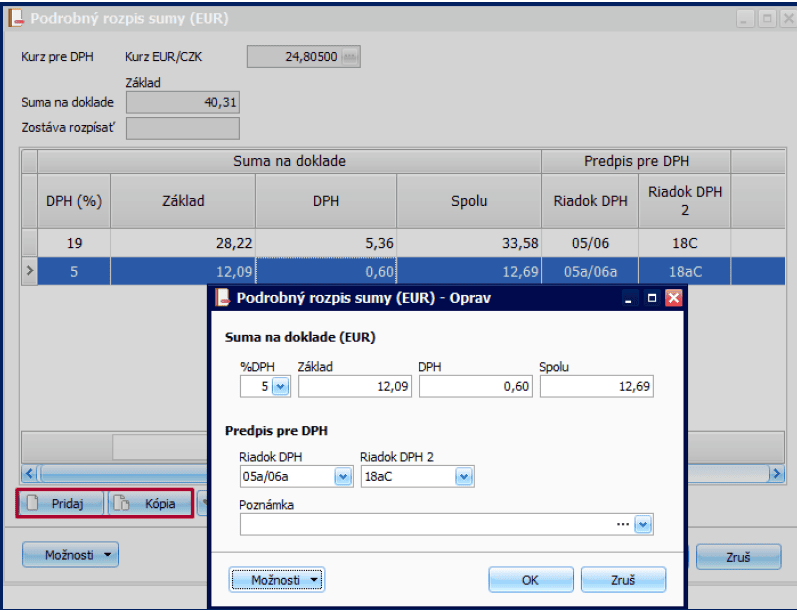Click the Suma na doklade field showing 40,31

pos(183,103)
